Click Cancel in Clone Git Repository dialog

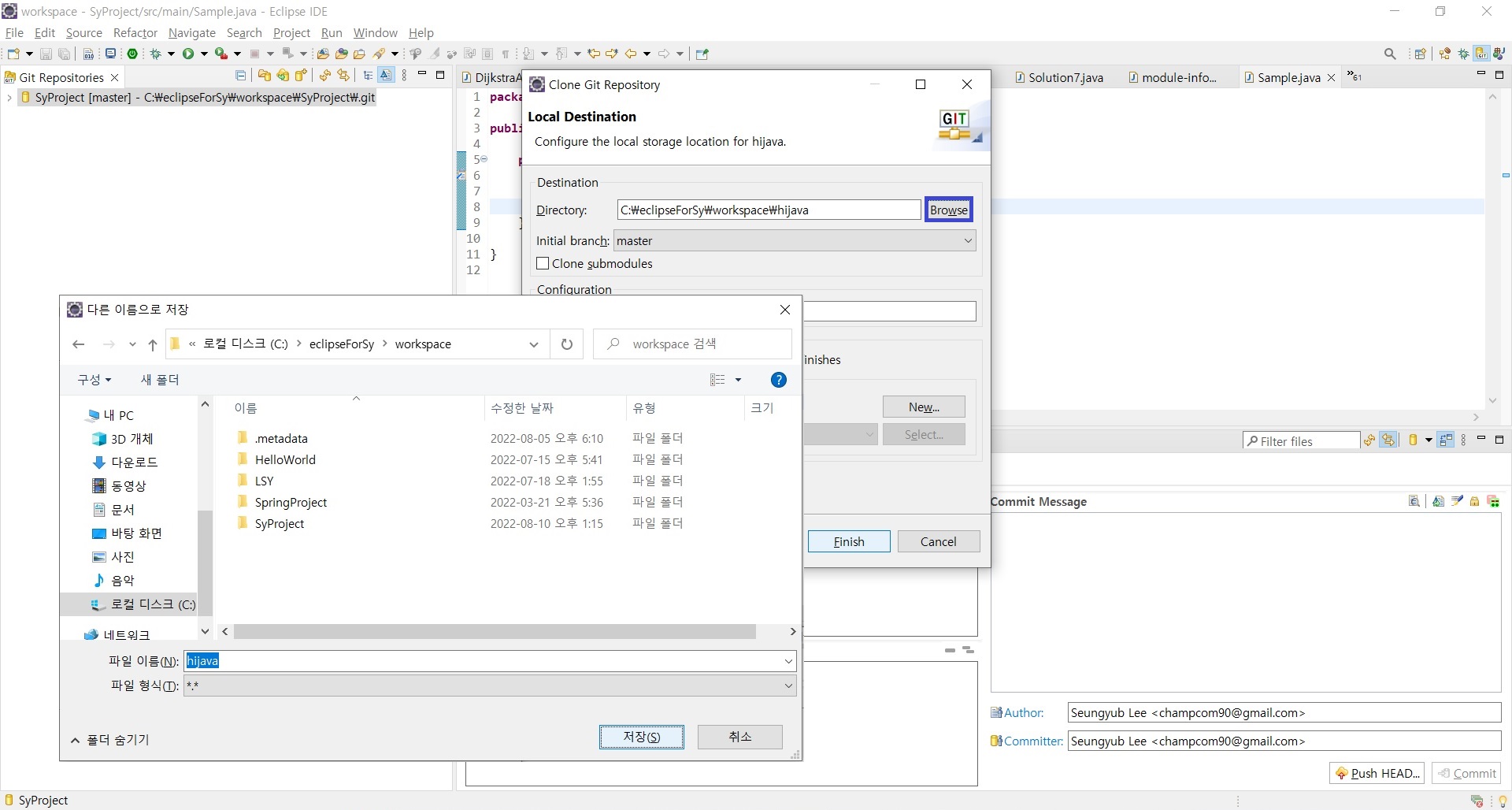(939, 541)
